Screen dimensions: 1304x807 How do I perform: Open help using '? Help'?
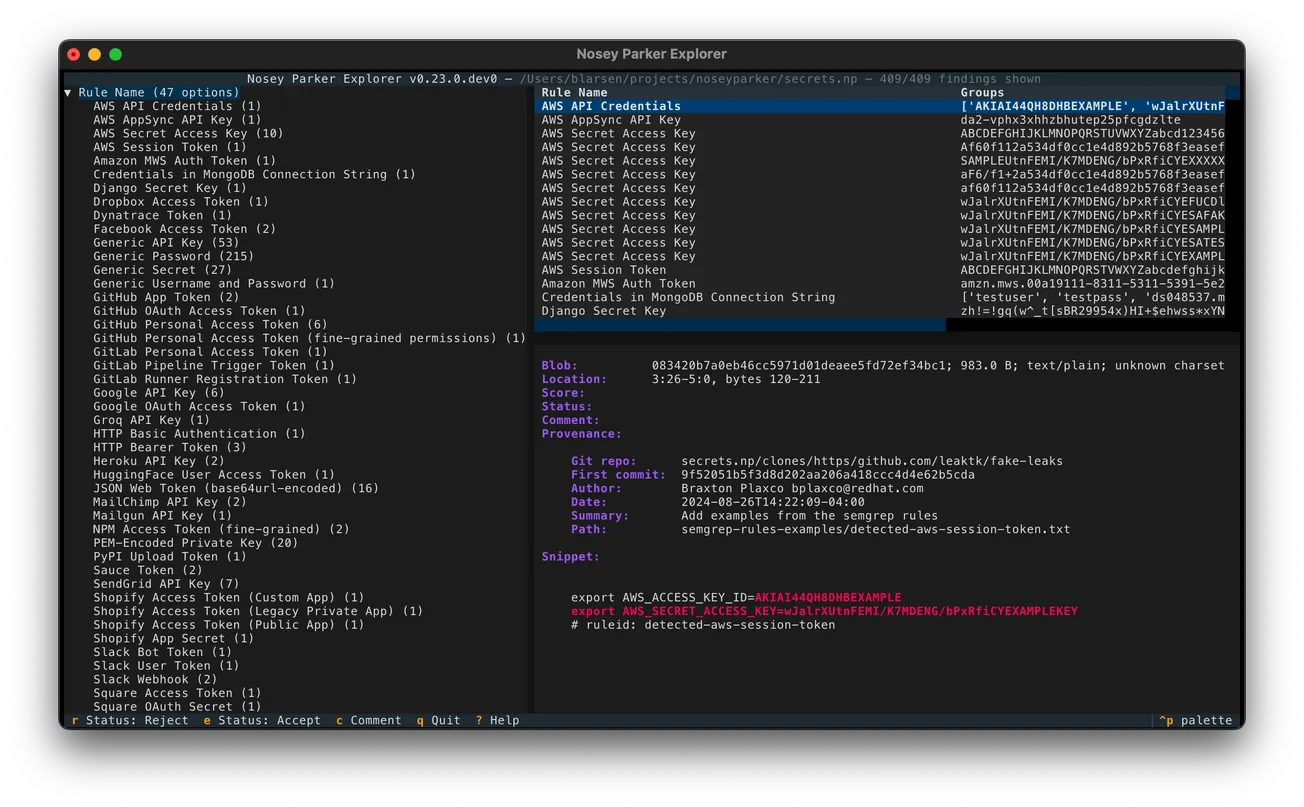point(496,720)
